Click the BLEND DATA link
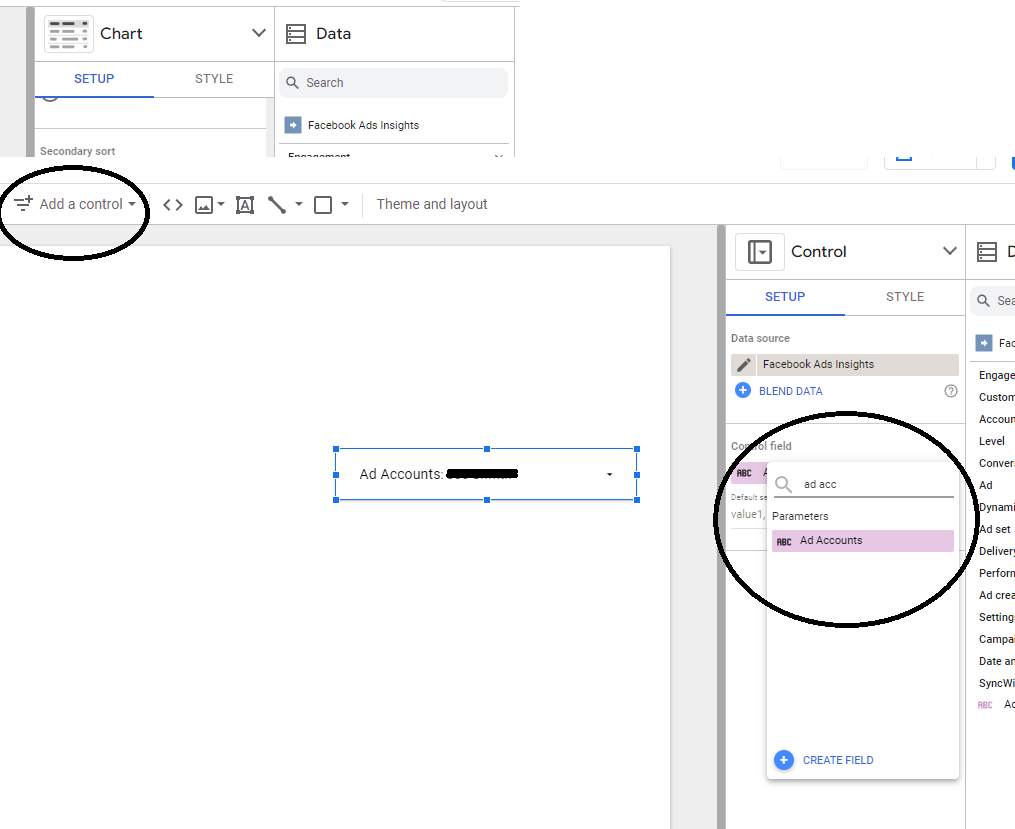Screen dimensions: 1015x829 790,391
